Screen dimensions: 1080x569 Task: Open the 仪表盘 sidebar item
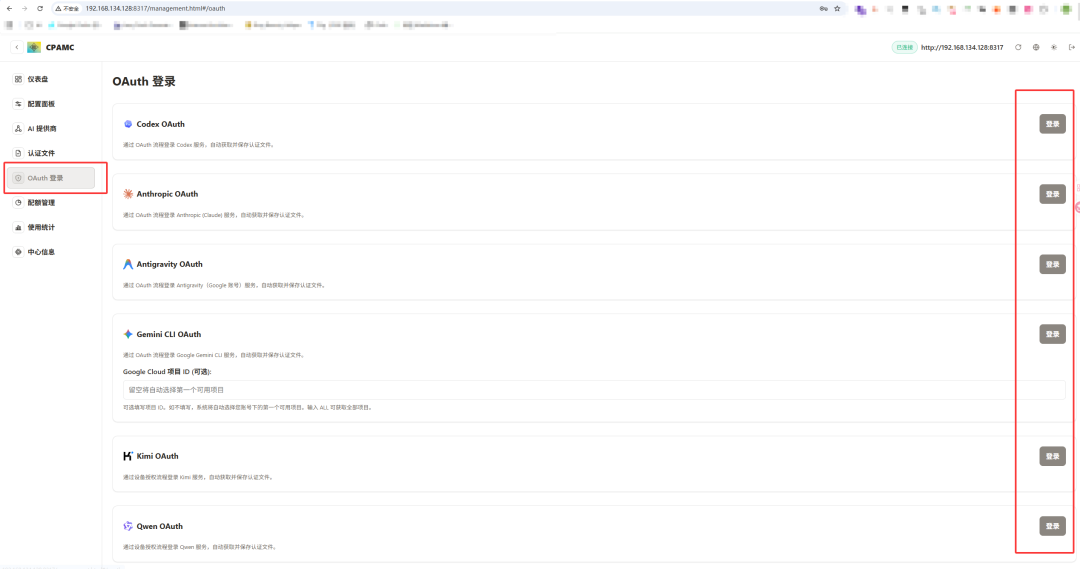pos(50,79)
